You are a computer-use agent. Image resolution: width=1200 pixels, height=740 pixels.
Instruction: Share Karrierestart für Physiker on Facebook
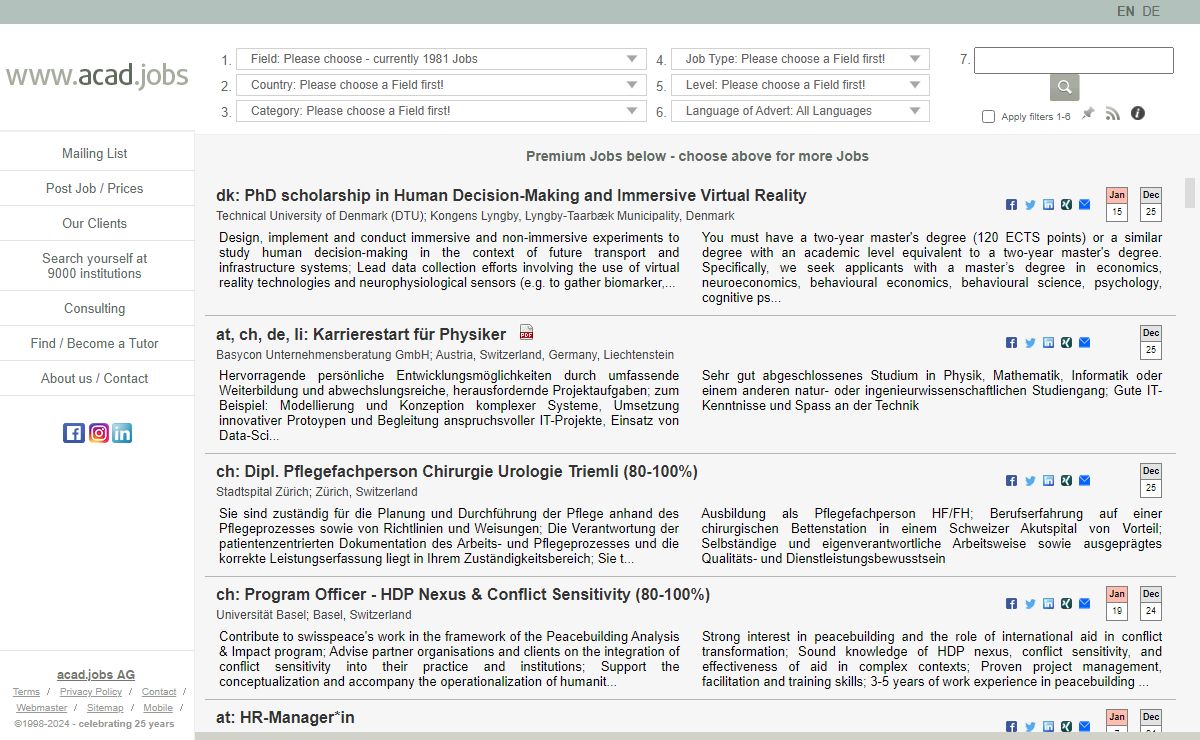1012,342
